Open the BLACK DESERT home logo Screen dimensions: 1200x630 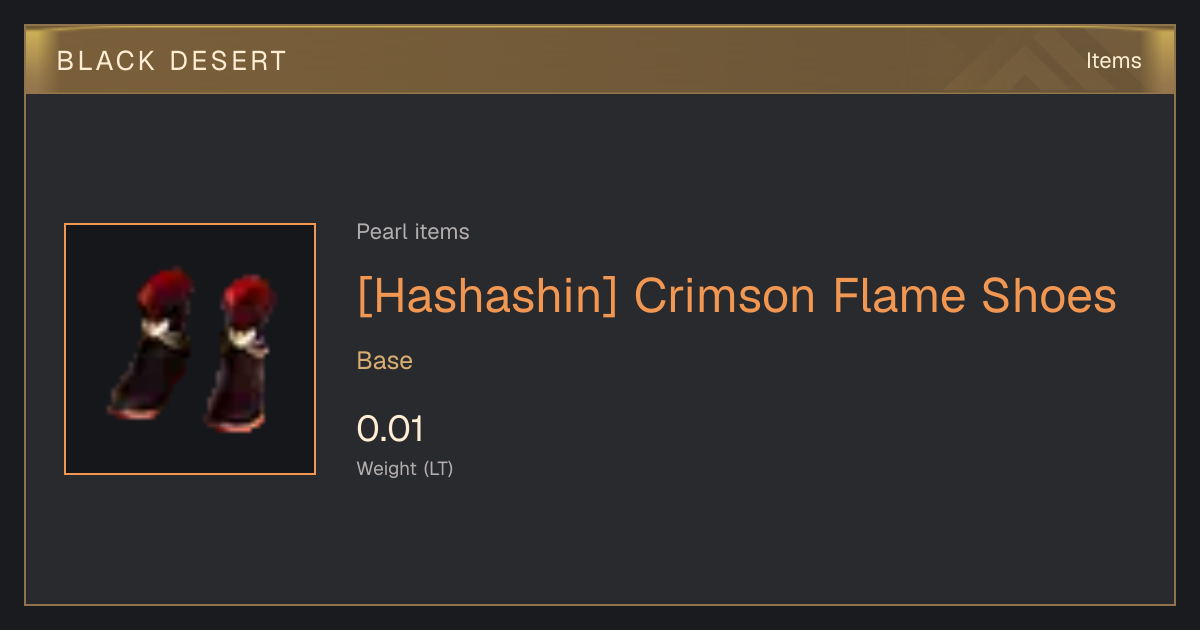(x=172, y=61)
